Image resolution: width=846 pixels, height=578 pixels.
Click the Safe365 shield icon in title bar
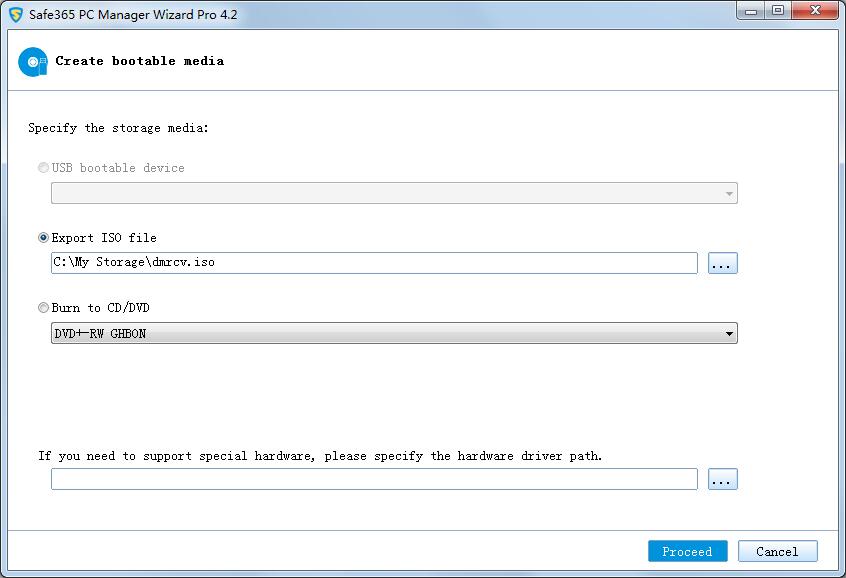tap(16, 14)
